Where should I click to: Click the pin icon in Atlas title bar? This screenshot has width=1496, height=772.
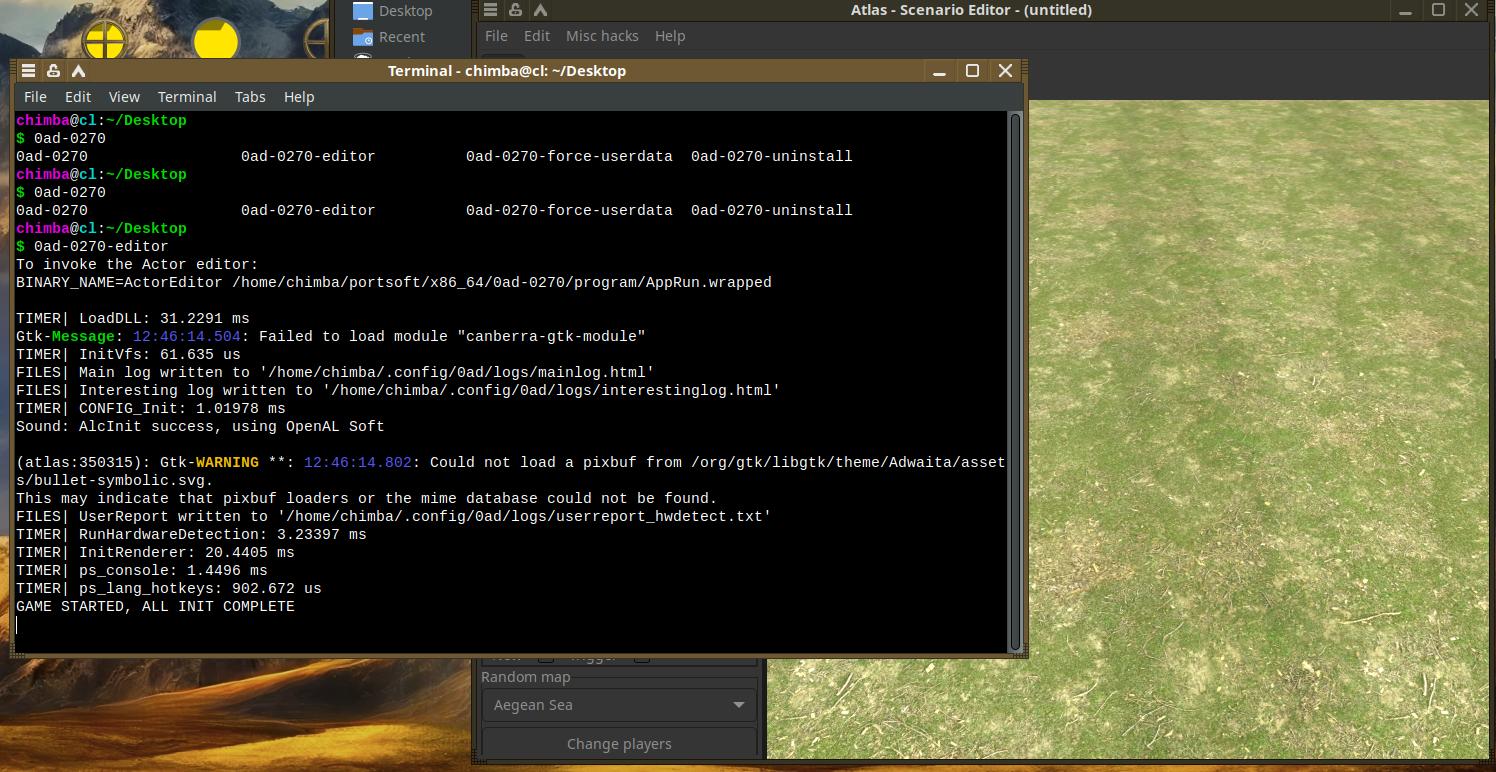[x=515, y=10]
